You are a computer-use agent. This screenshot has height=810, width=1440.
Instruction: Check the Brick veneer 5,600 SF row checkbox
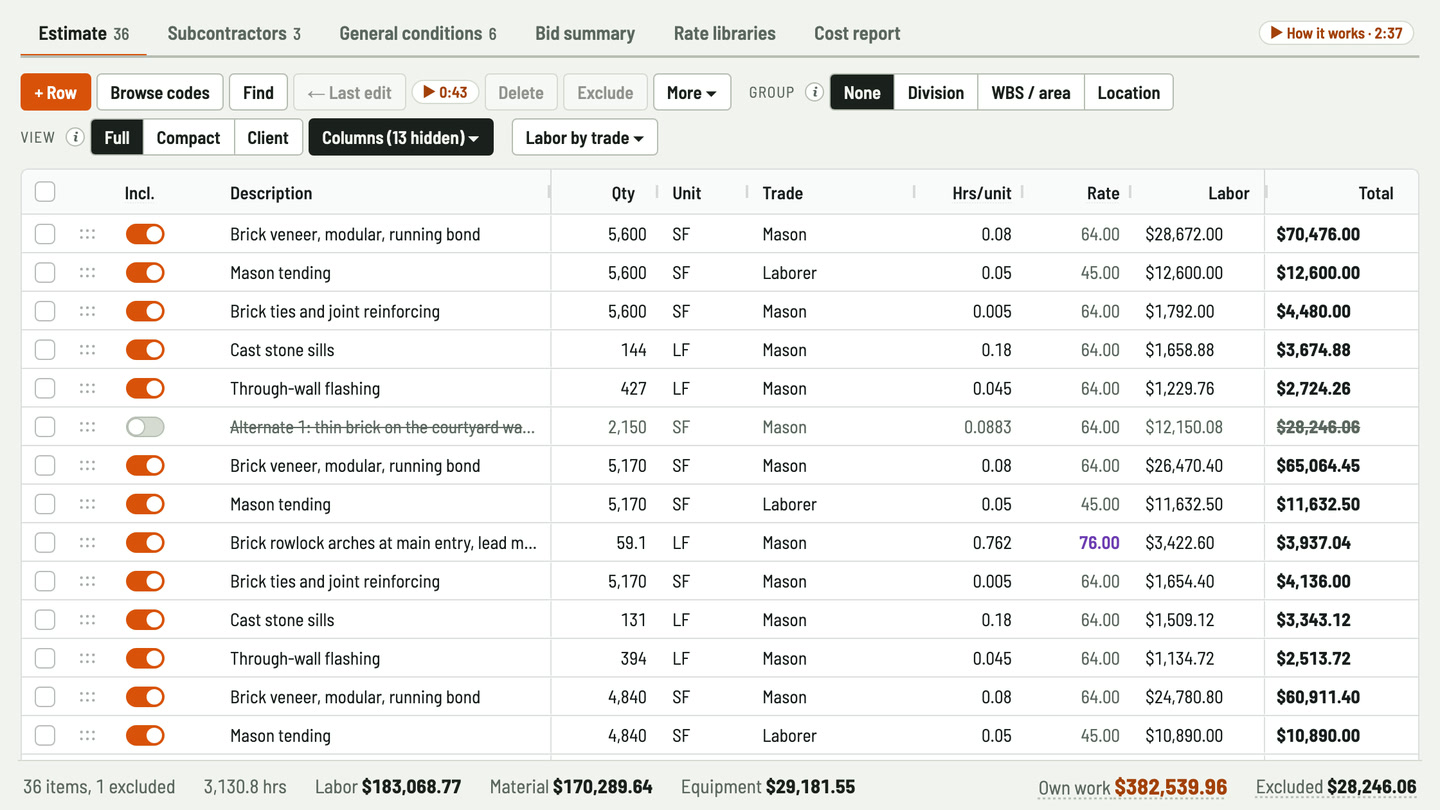(45, 234)
